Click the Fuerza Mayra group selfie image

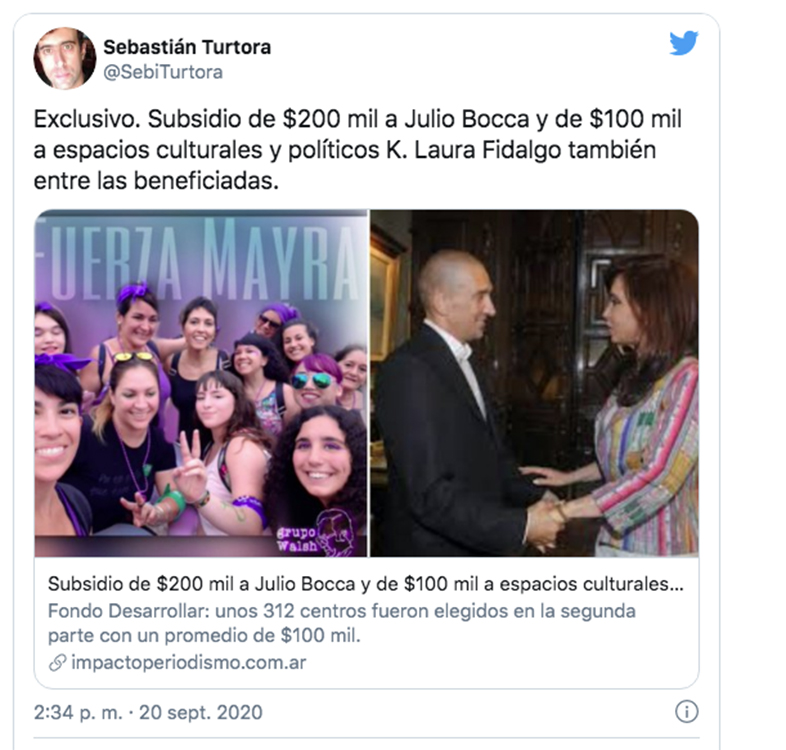[201, 383]
